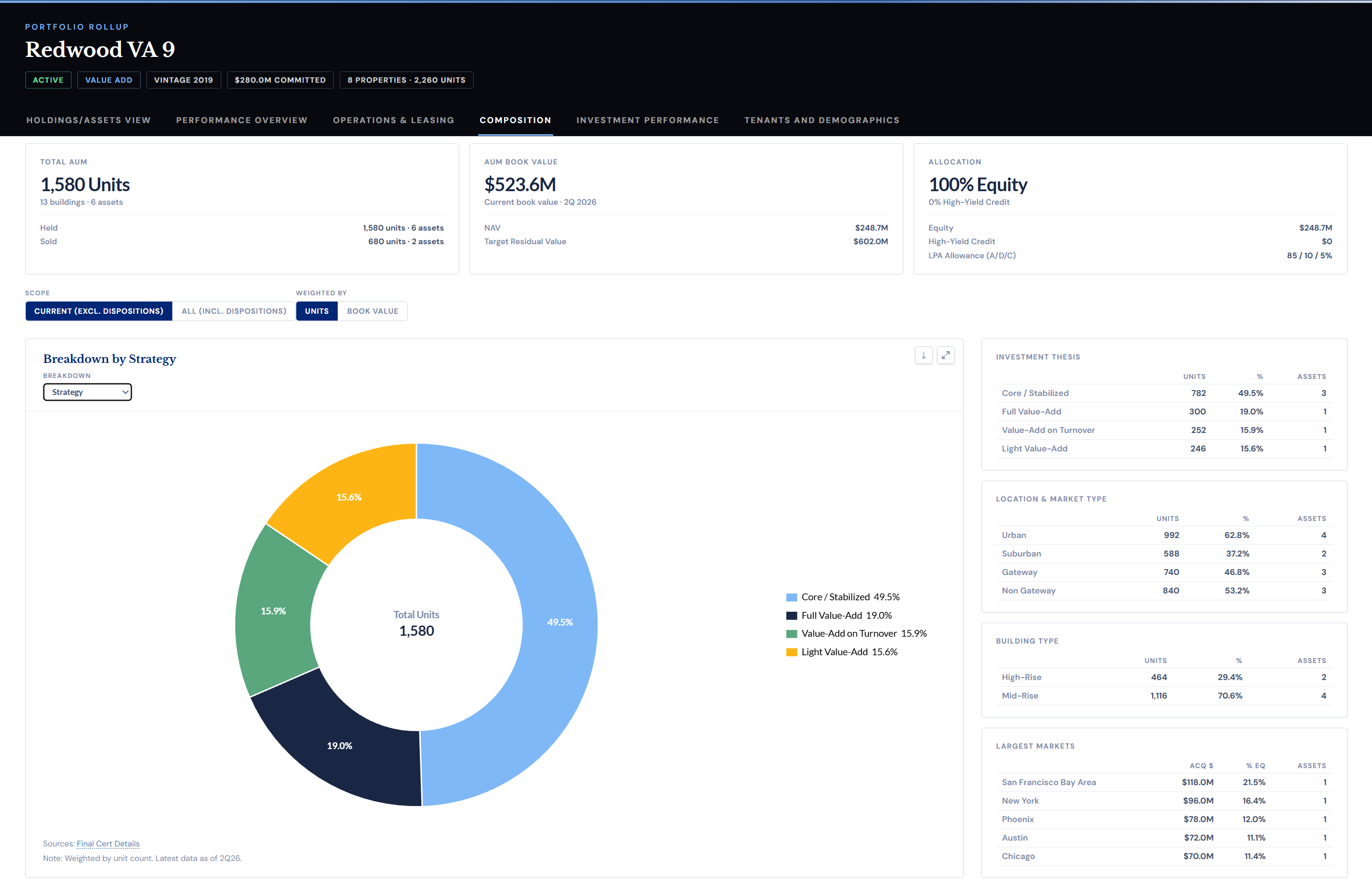View Tenants and Demographics tab
Image resolution: width=1372 pixels, height=879 pixels.
822,121
